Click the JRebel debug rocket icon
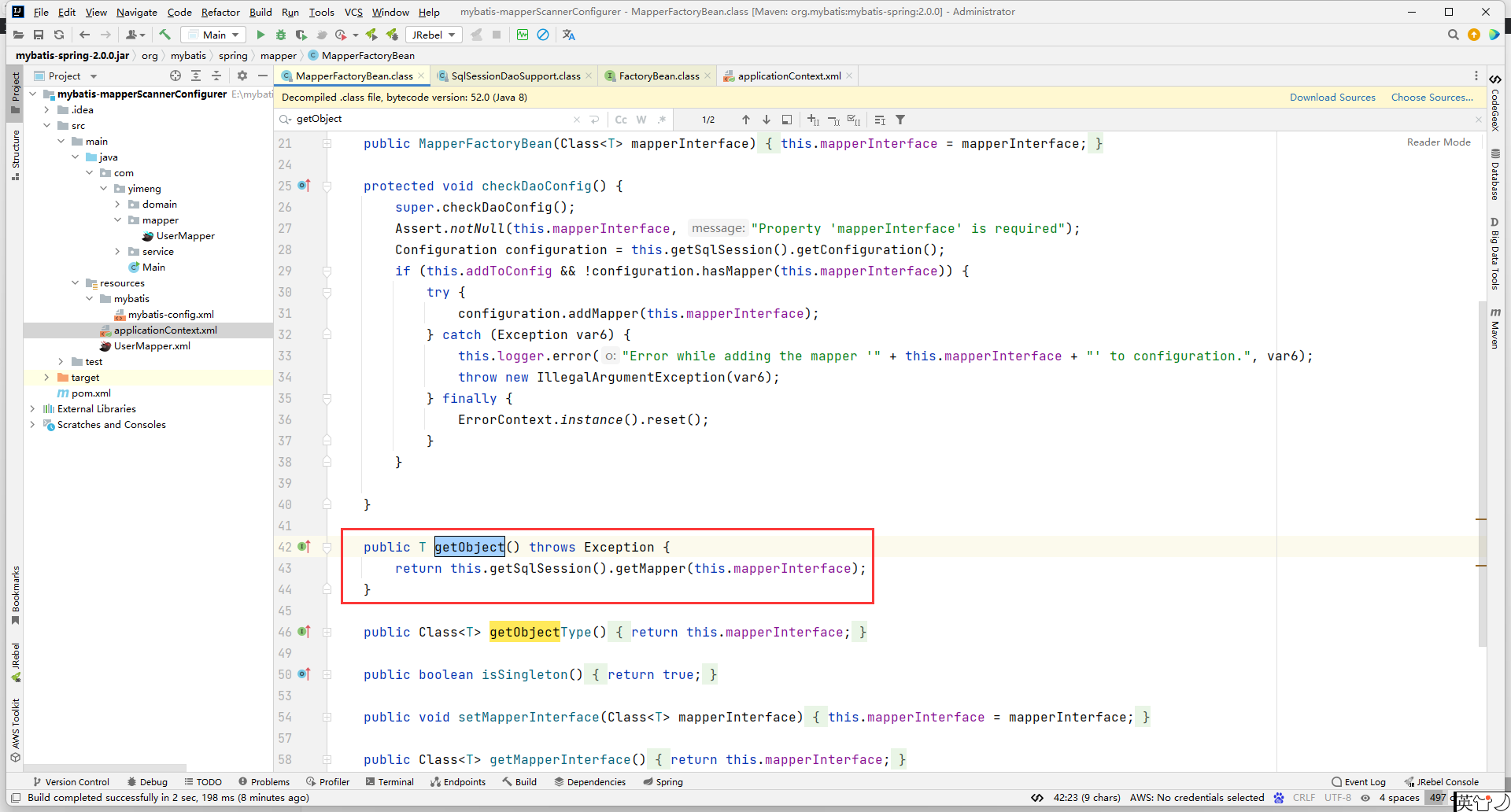 (392, 35)
